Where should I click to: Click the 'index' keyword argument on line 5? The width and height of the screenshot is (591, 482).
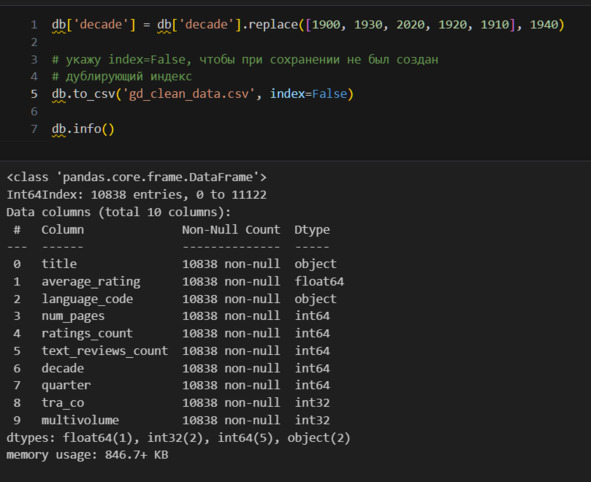point(288,94)
